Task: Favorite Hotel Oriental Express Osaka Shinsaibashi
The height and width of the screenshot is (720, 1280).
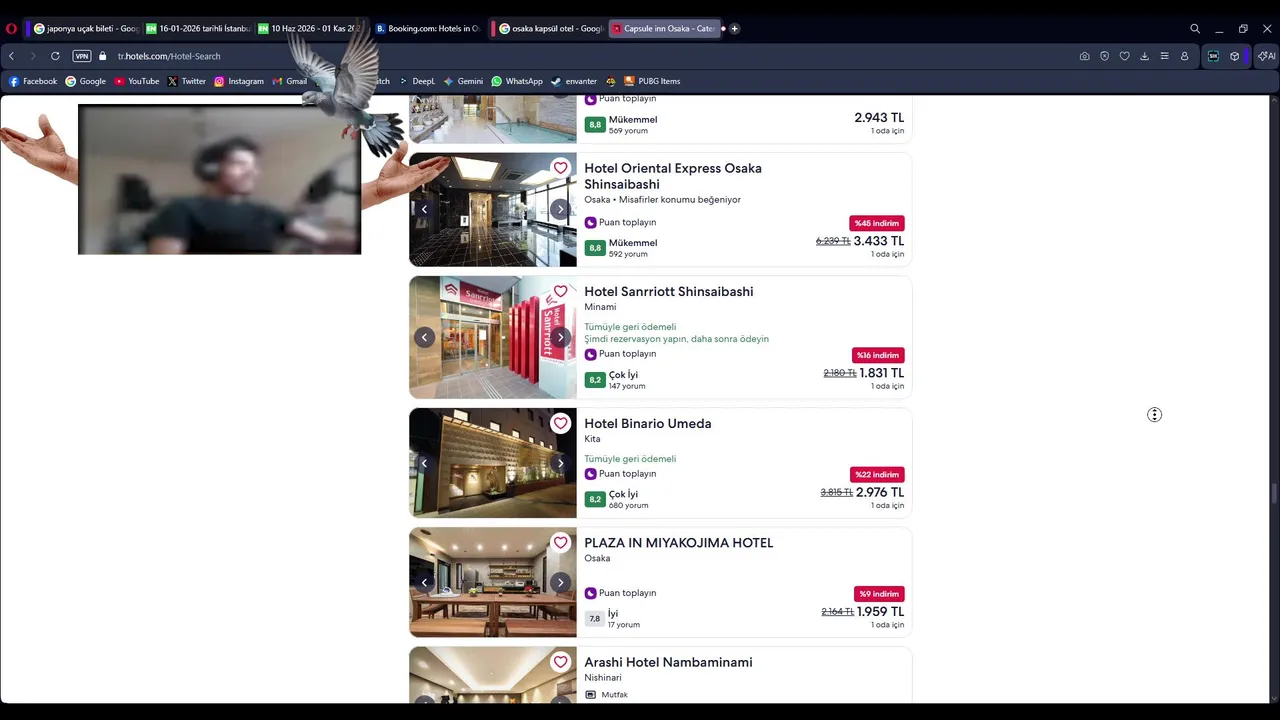Action: [560, 168]
